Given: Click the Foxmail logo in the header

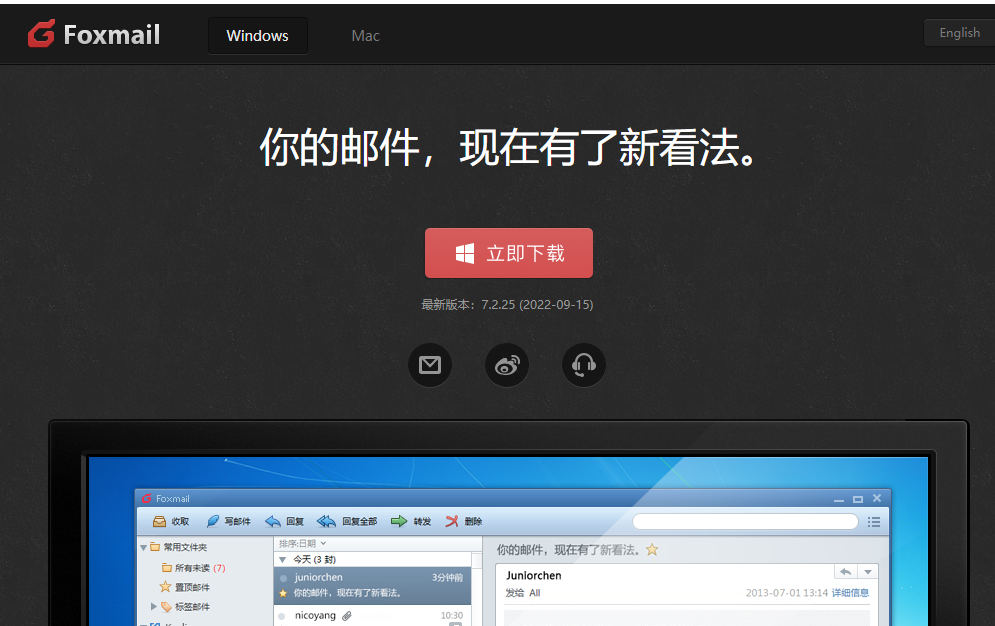Looking at the screenshot, I should [x=94, y=34].
